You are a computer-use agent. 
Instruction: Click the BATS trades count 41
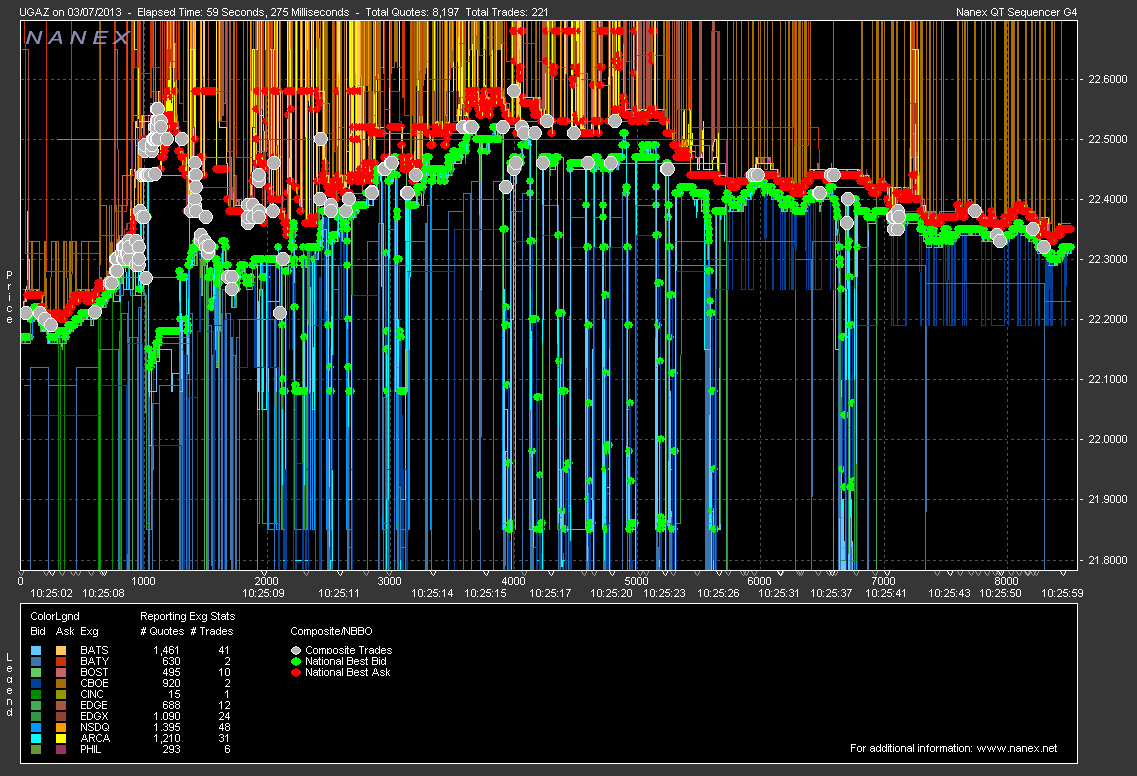click(224, 651)
